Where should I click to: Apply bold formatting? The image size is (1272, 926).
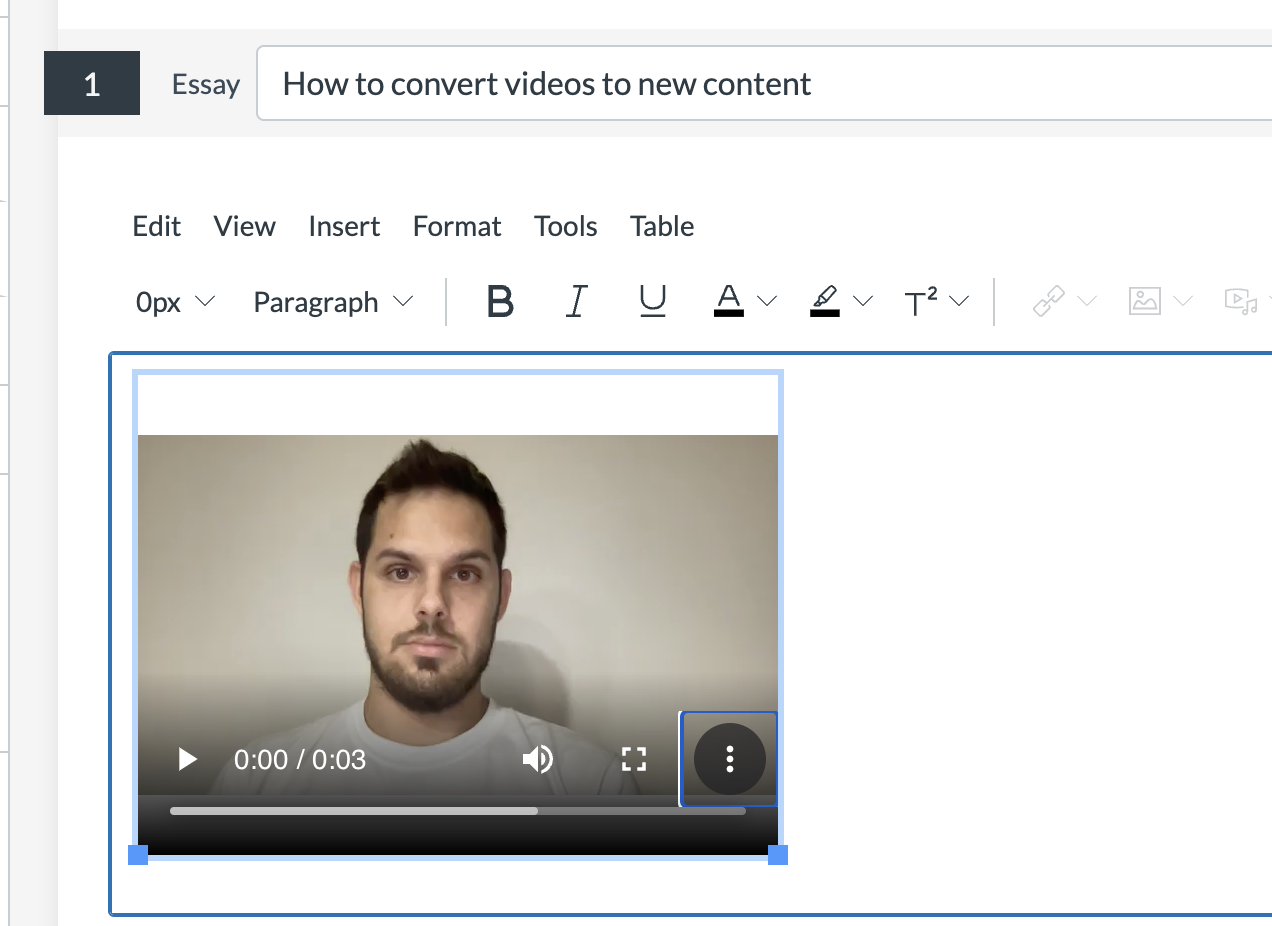[x=500, y=301]
